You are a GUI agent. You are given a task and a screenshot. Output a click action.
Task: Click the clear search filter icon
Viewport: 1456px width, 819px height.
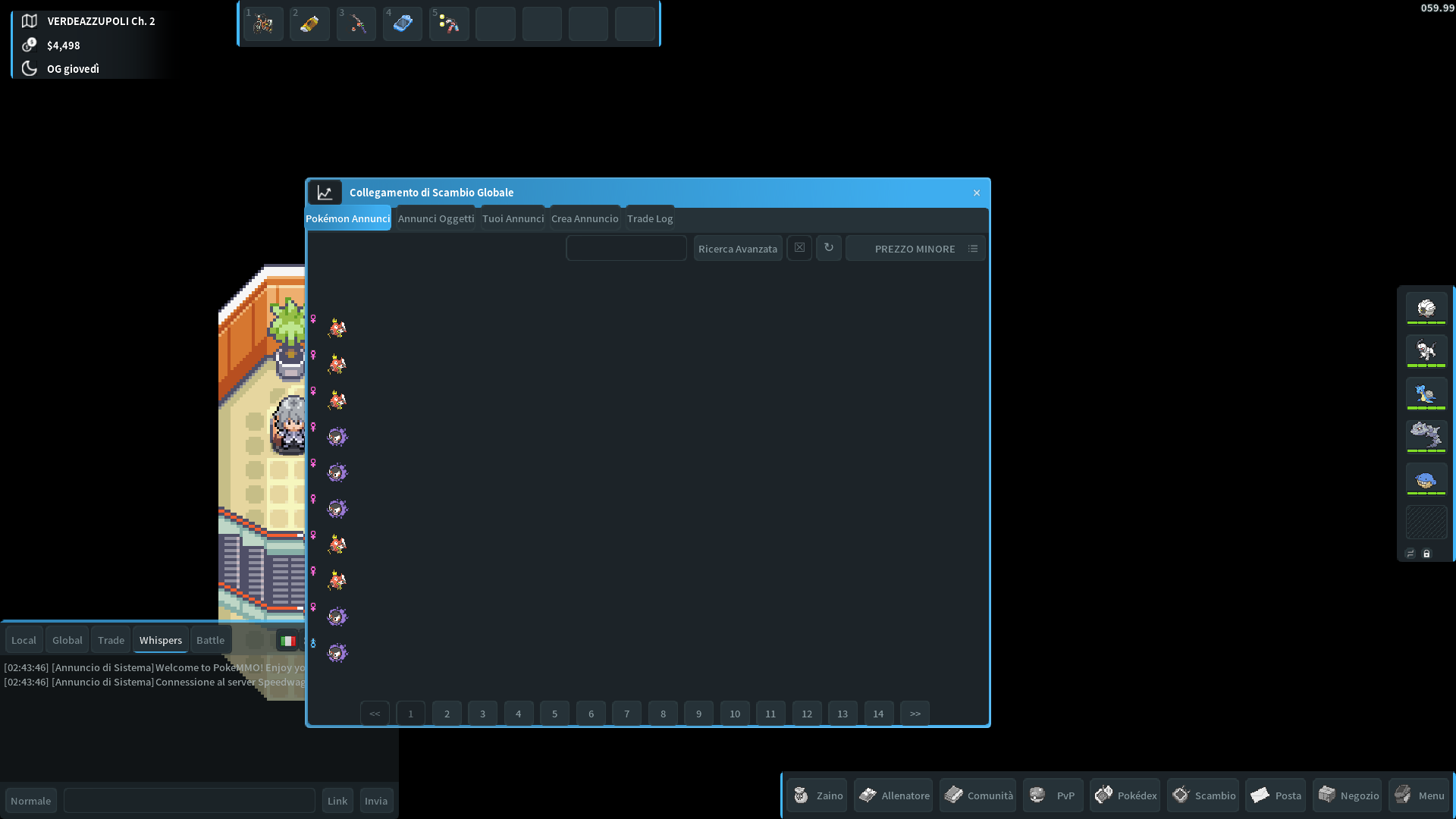pyautogui.click(x=800, y=247)
